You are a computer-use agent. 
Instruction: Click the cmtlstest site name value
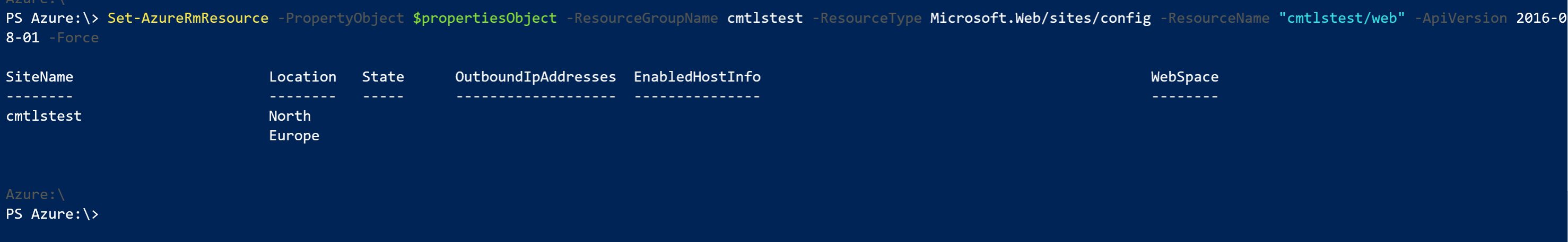(44, 115)
